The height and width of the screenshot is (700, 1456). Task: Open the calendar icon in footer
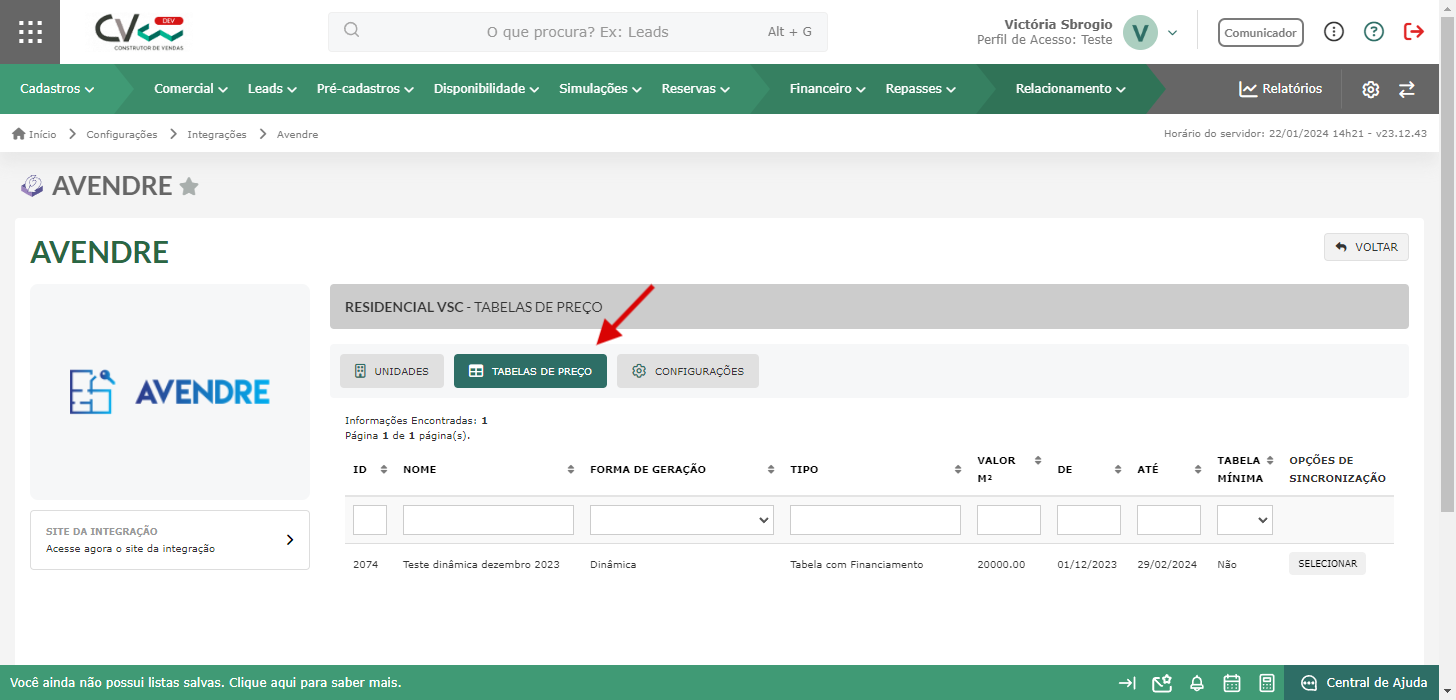(x=1232, y=683)
